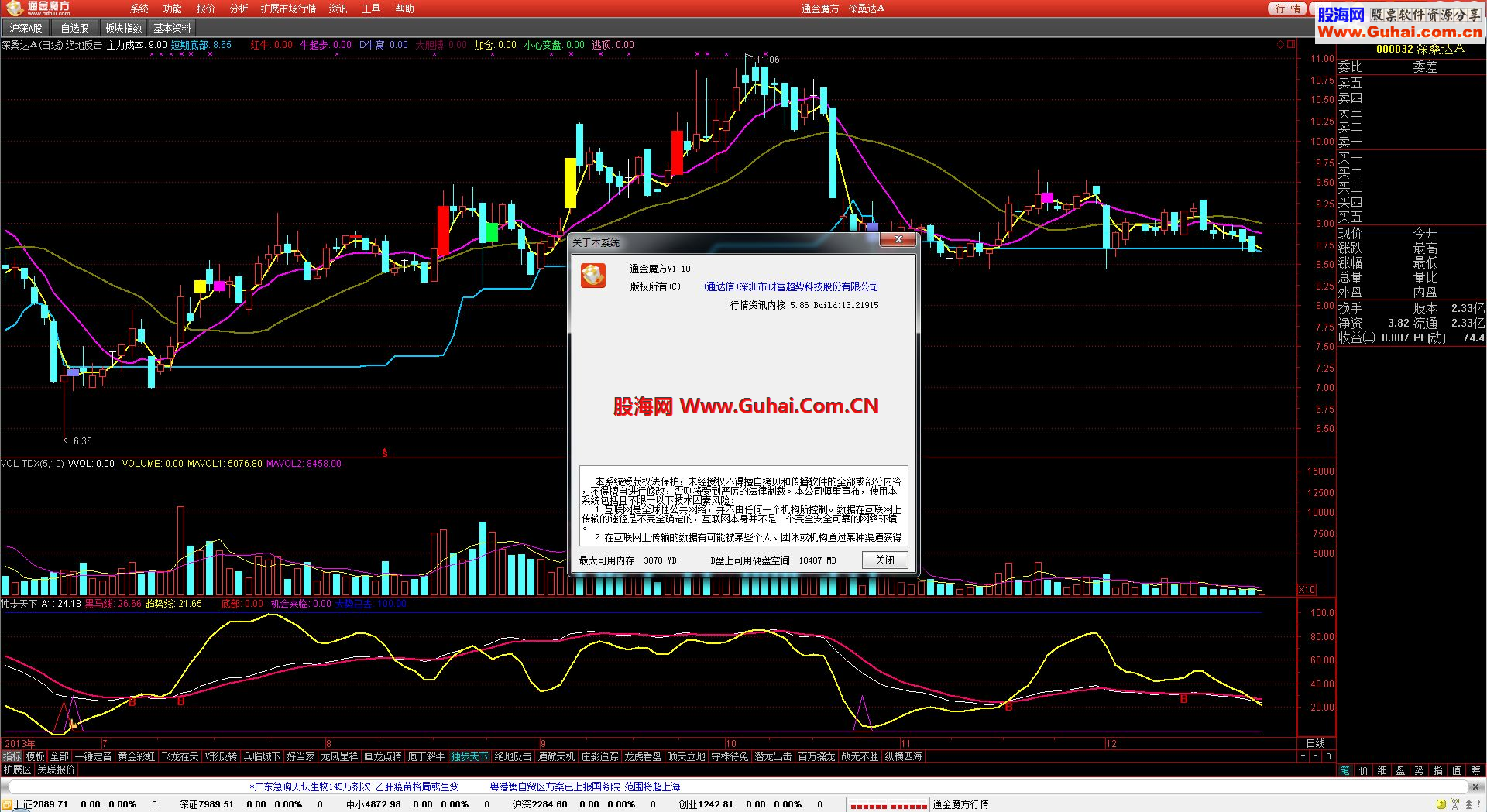1487x812 pixels.
Task: Switch to the 关联报价 tab
Action: pos(56,770)
